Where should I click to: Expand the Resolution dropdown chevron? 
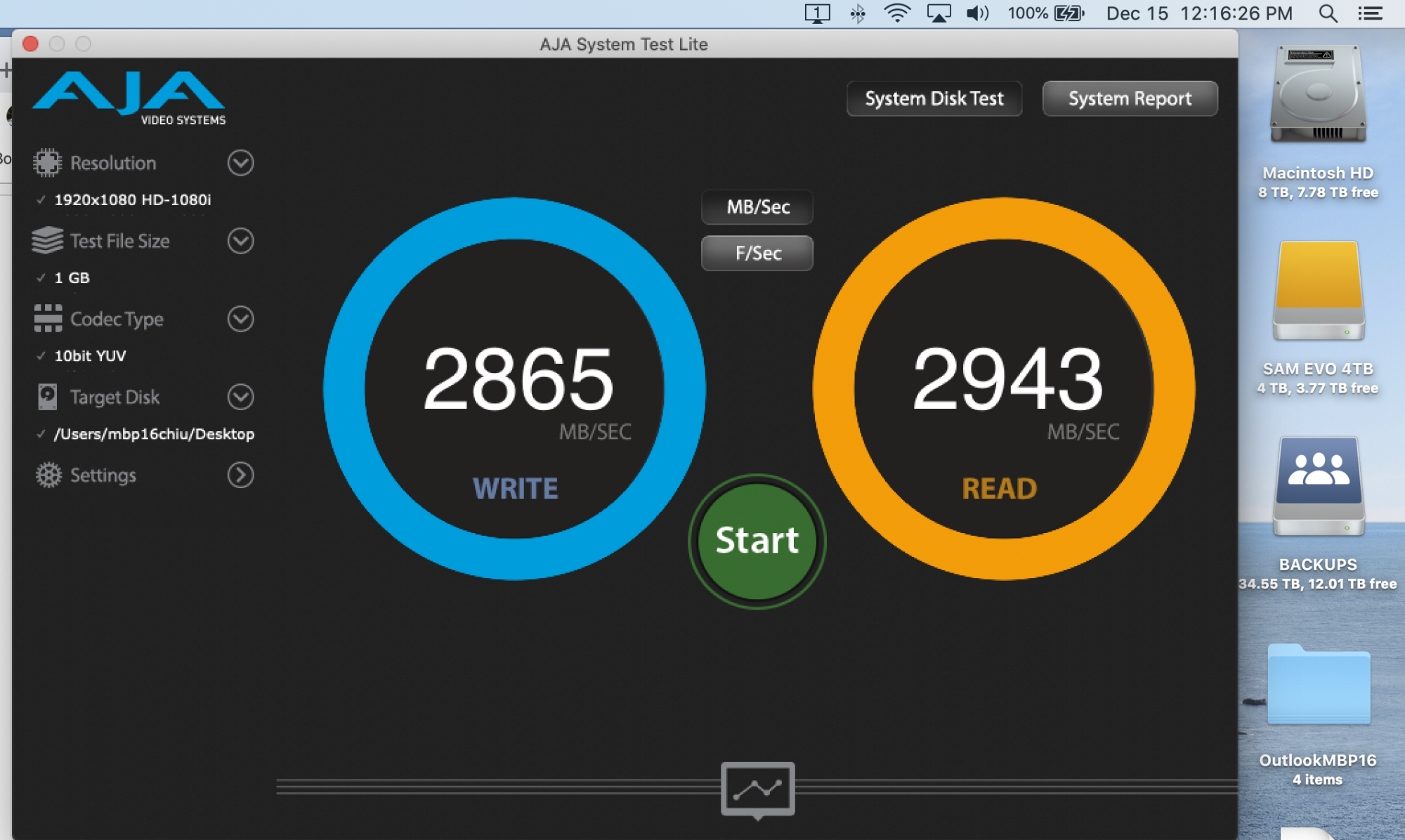pos(240,163)
